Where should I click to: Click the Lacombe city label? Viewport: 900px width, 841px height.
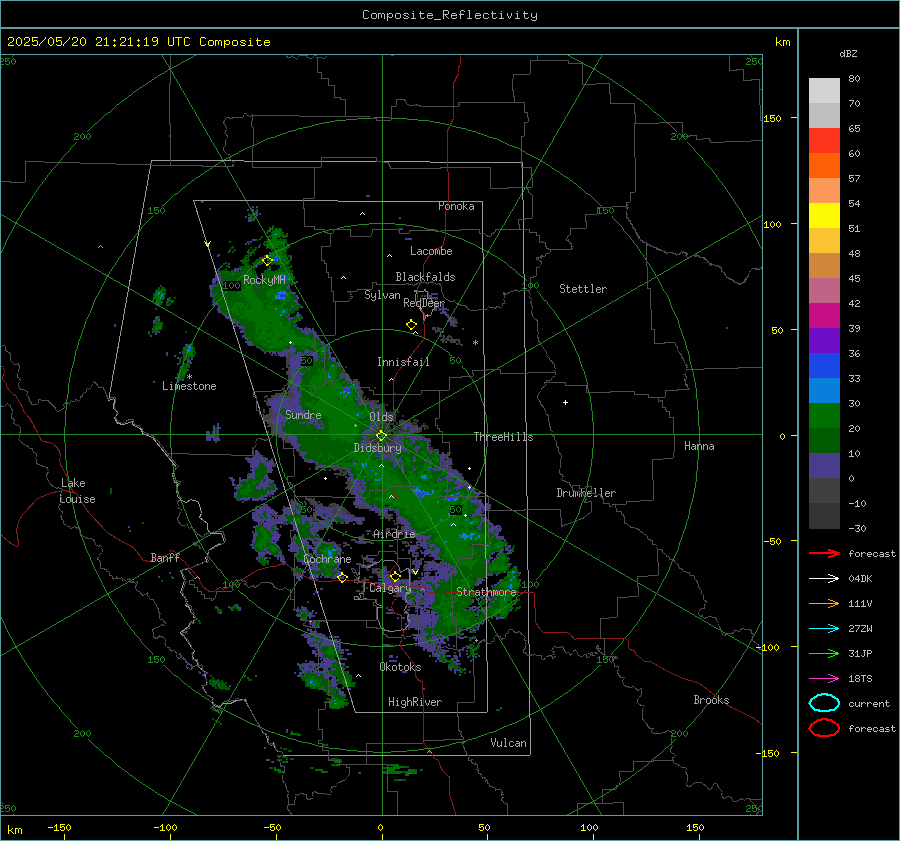431,251
